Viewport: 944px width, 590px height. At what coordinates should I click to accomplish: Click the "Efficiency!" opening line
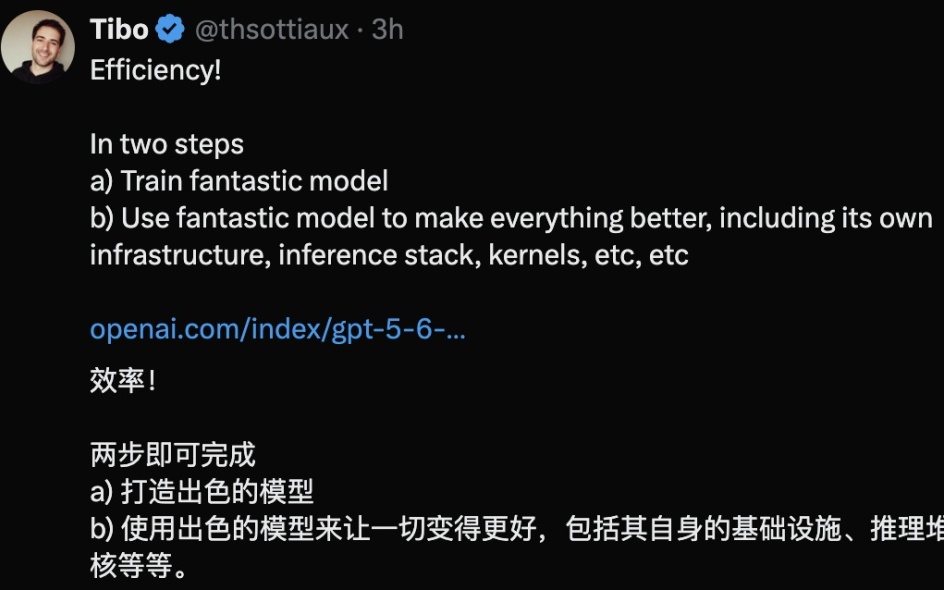pyautogui.click(x=155, y=70)
